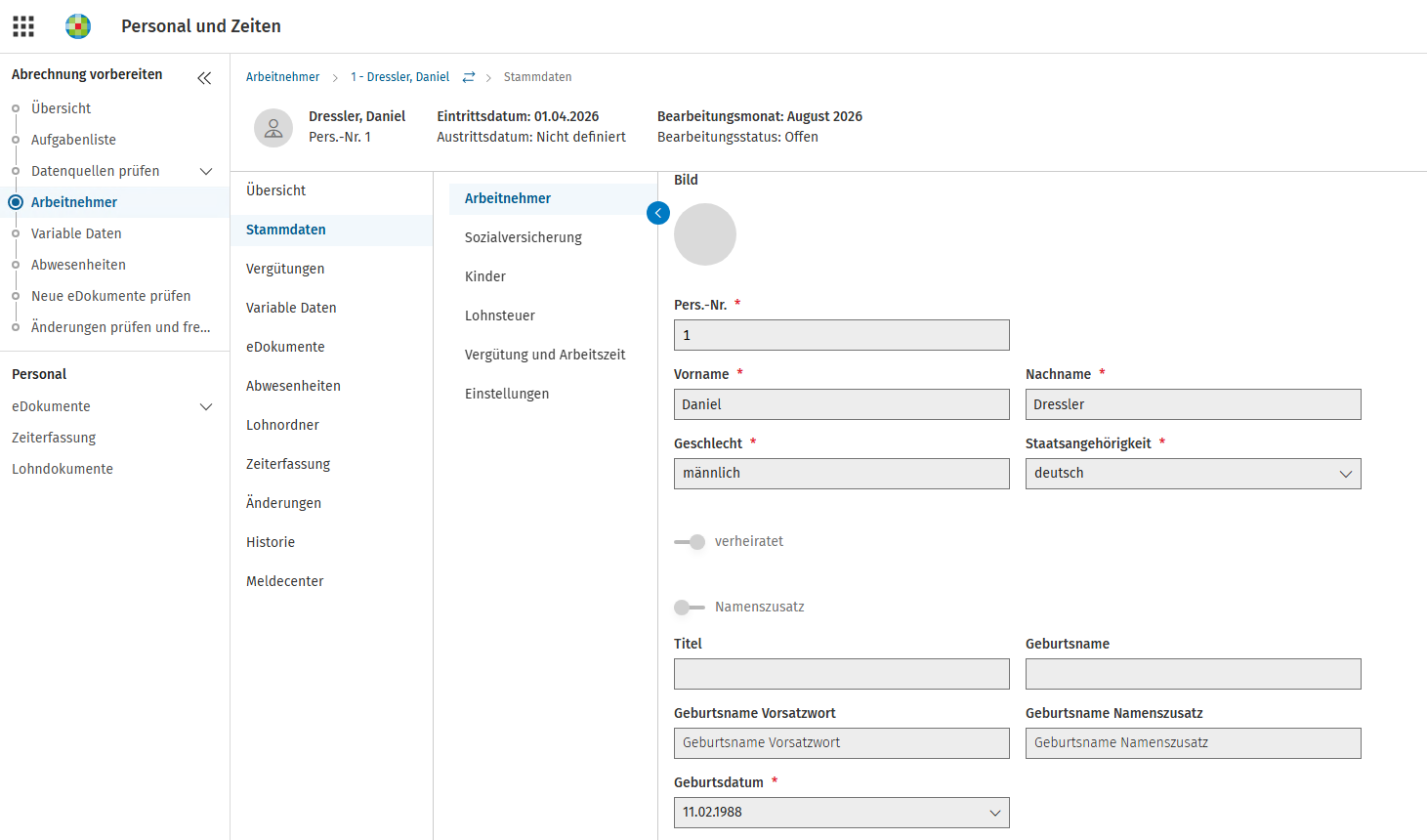The width and height of the screenshot is (1427, 840).
Task: Click the '1 - Dressler, Daniel' breadcrumb
Action: tap(400, 77)
